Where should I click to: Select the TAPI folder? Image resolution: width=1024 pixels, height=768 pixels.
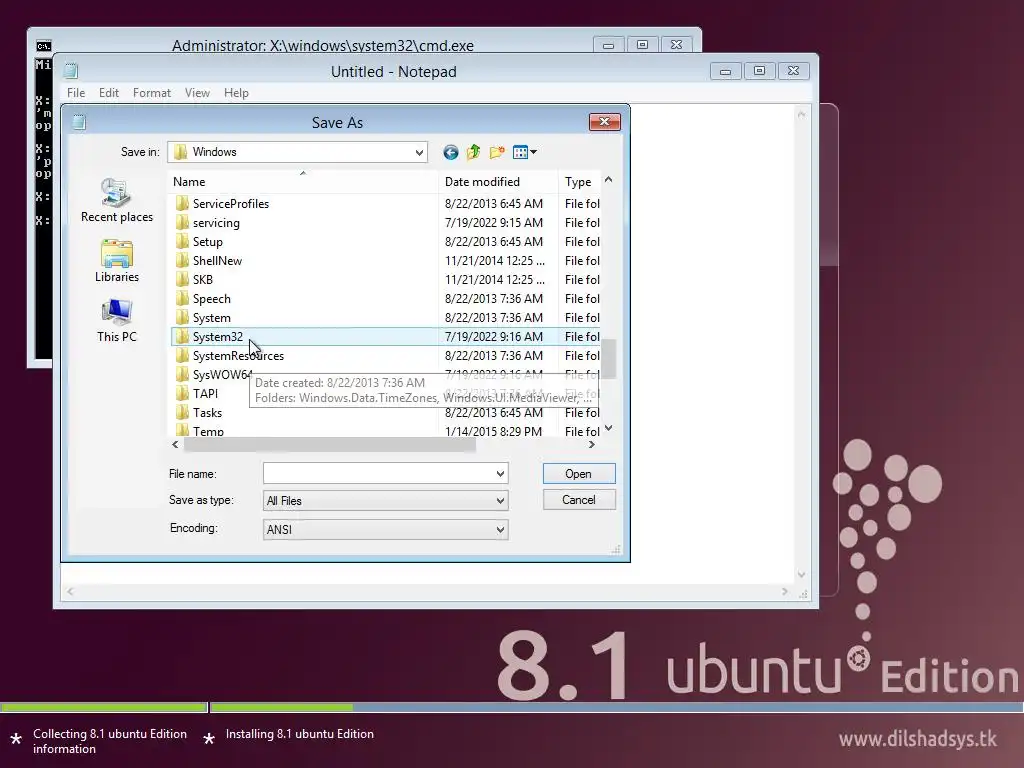pos(206,393)
